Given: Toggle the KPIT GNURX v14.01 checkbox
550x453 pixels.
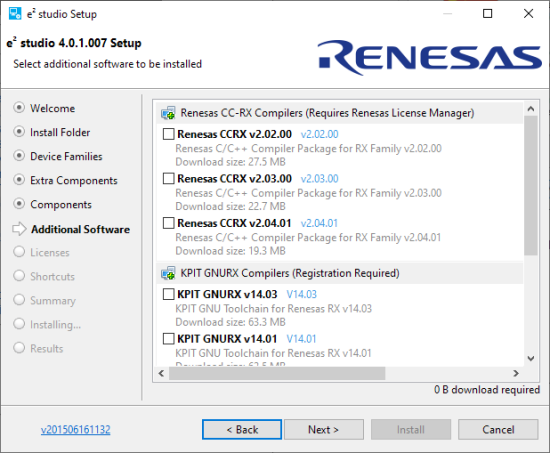Looking at the screenshot, I should click(168, 339).
